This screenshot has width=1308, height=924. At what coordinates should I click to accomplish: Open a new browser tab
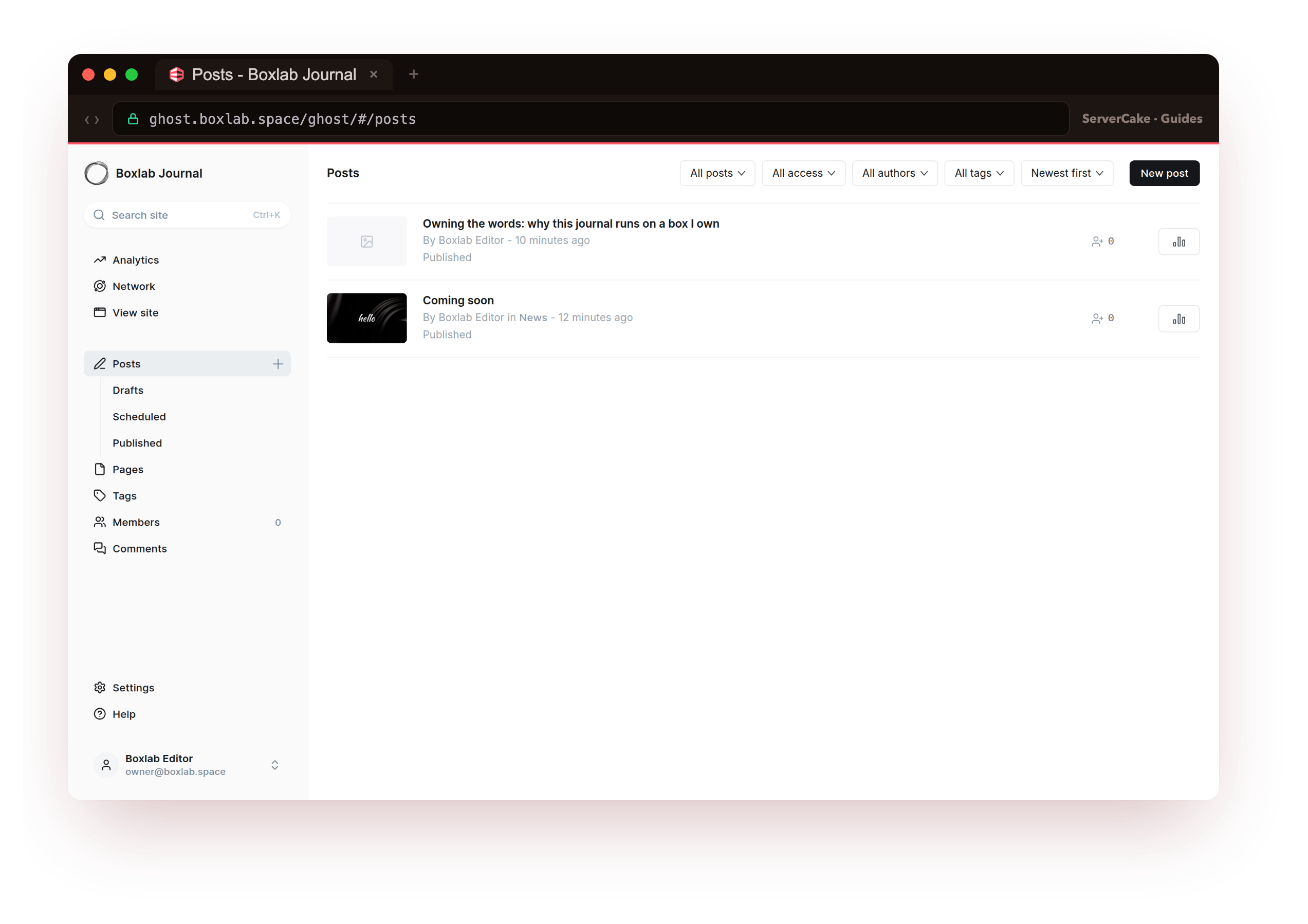tap(414, 74)
